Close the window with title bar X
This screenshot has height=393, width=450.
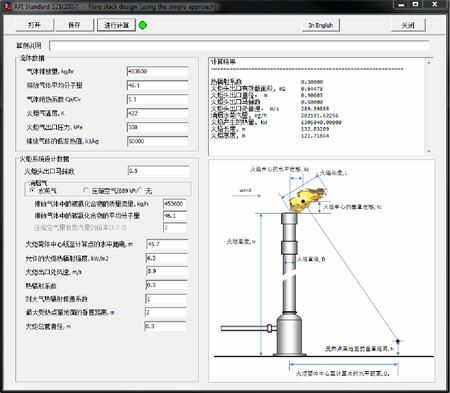(x=435, y=5)
